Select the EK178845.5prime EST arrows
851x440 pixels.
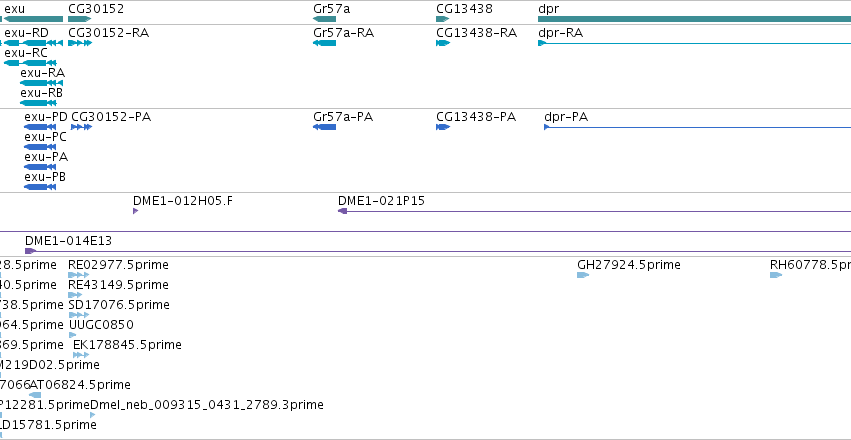tap(81, 355)
